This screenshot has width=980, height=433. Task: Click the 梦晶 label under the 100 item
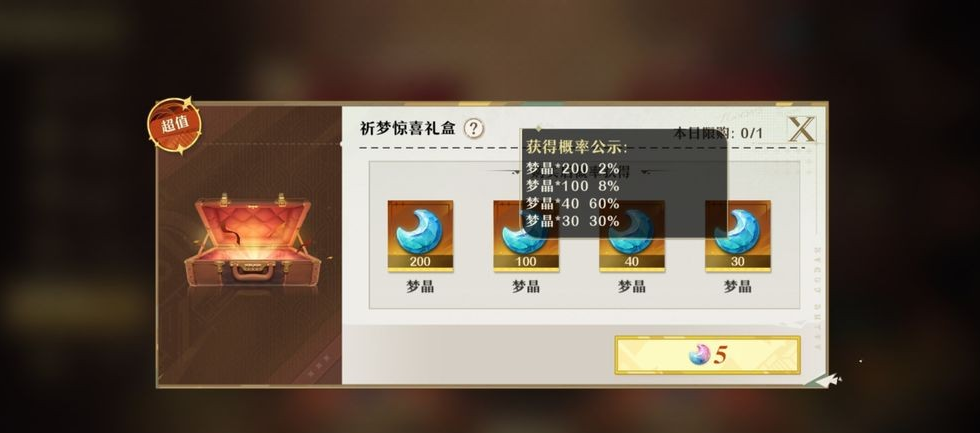pos(526,287)
